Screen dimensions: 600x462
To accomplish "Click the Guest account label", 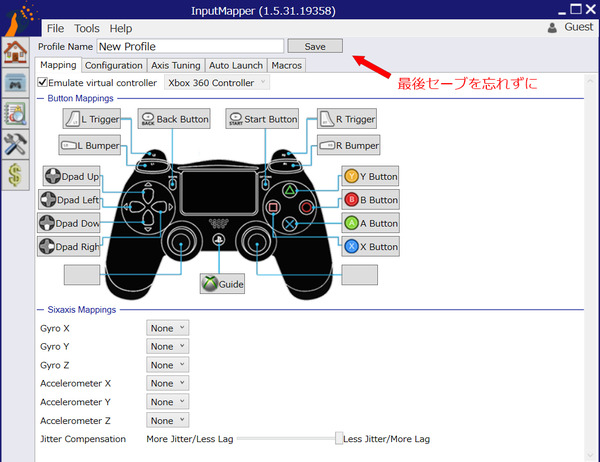I will (x=579, y=27).
